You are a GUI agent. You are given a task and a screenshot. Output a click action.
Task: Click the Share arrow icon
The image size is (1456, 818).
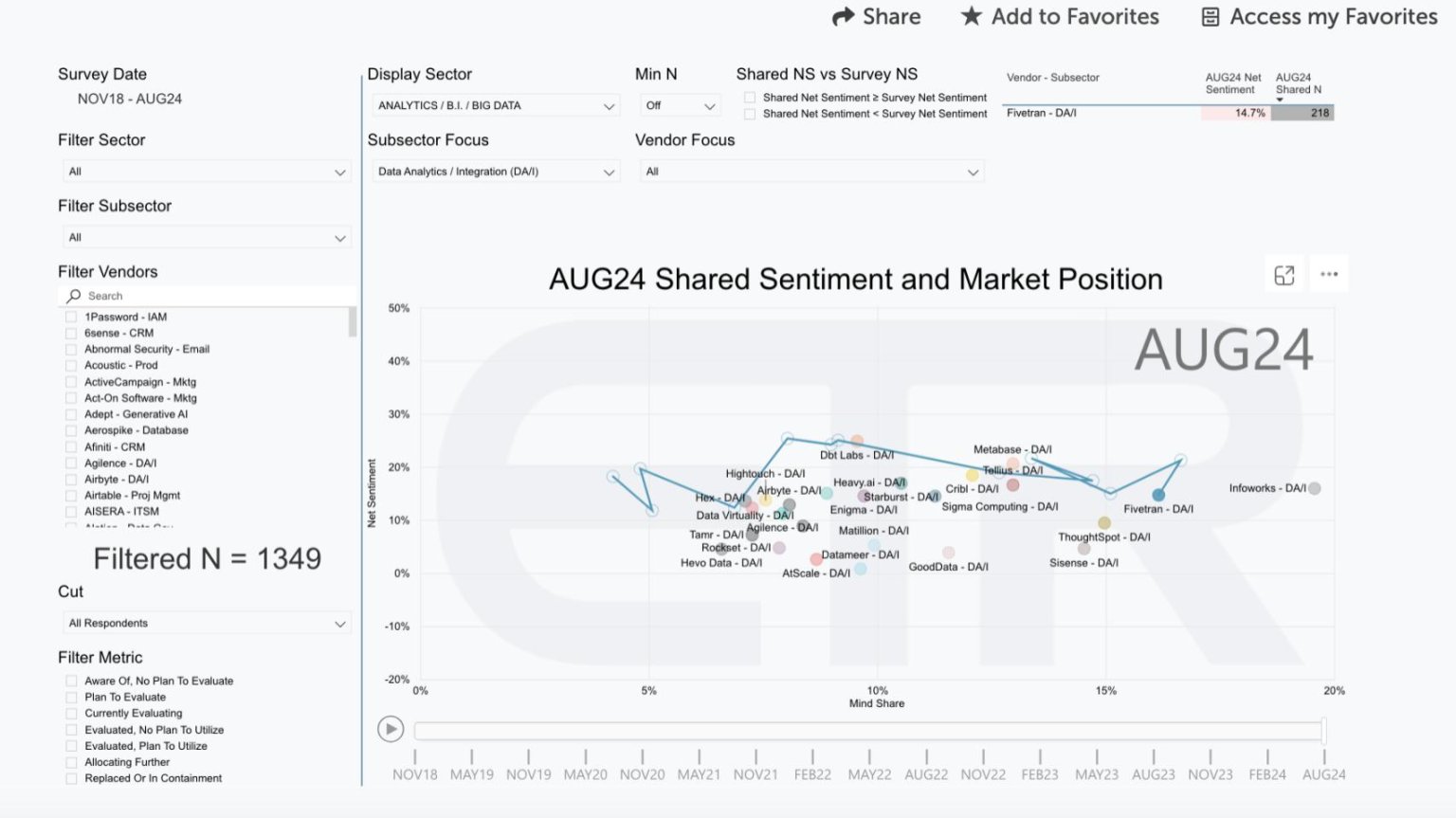point(843,17)
